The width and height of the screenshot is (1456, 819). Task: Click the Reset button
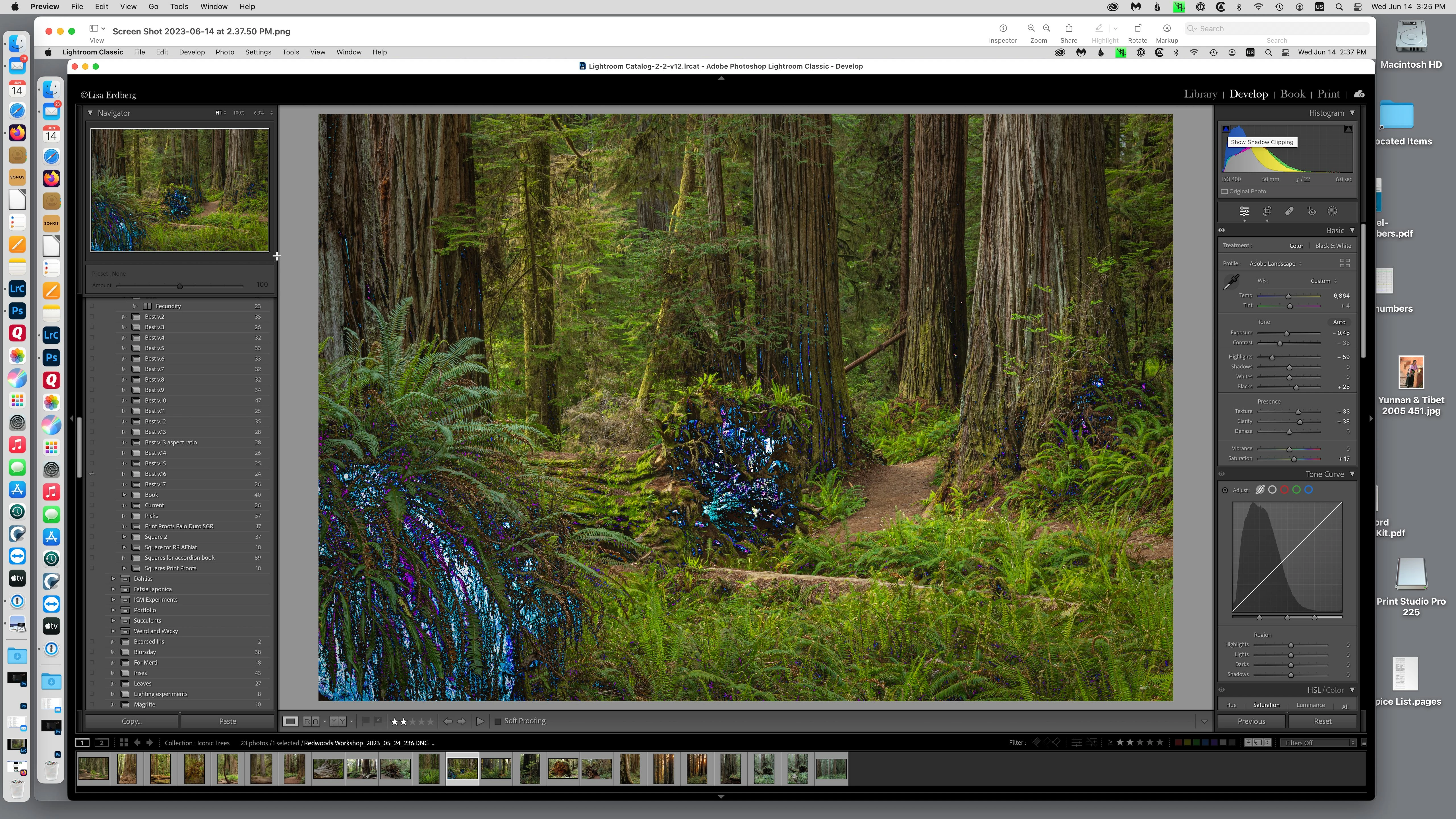1322,721
